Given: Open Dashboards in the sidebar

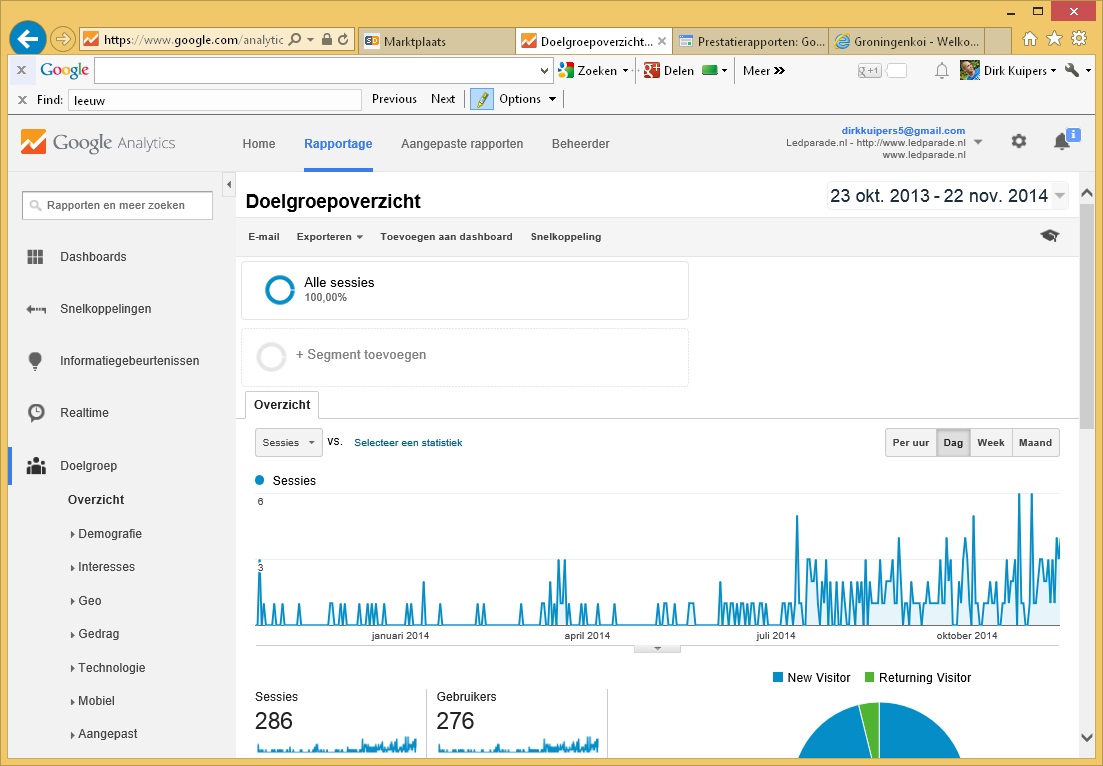Looking at the screenshot, I should [x=93, y=257].
